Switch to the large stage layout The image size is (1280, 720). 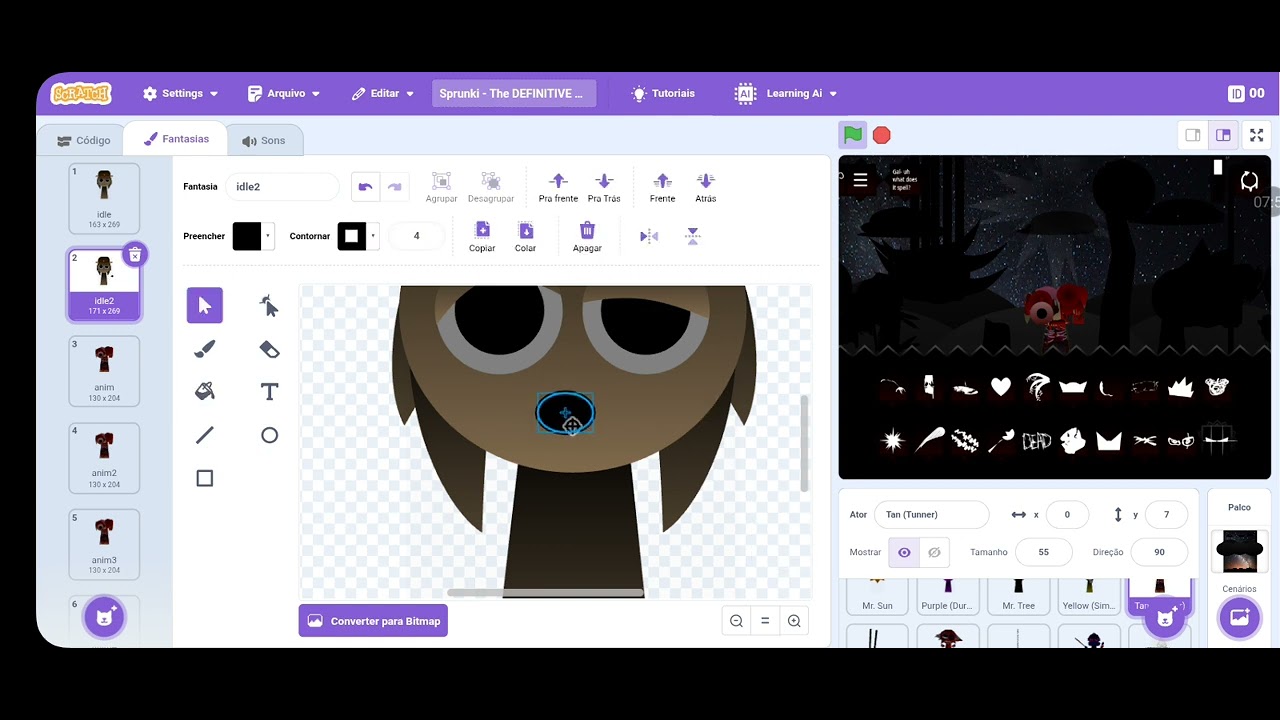[x=1223, y=135]
